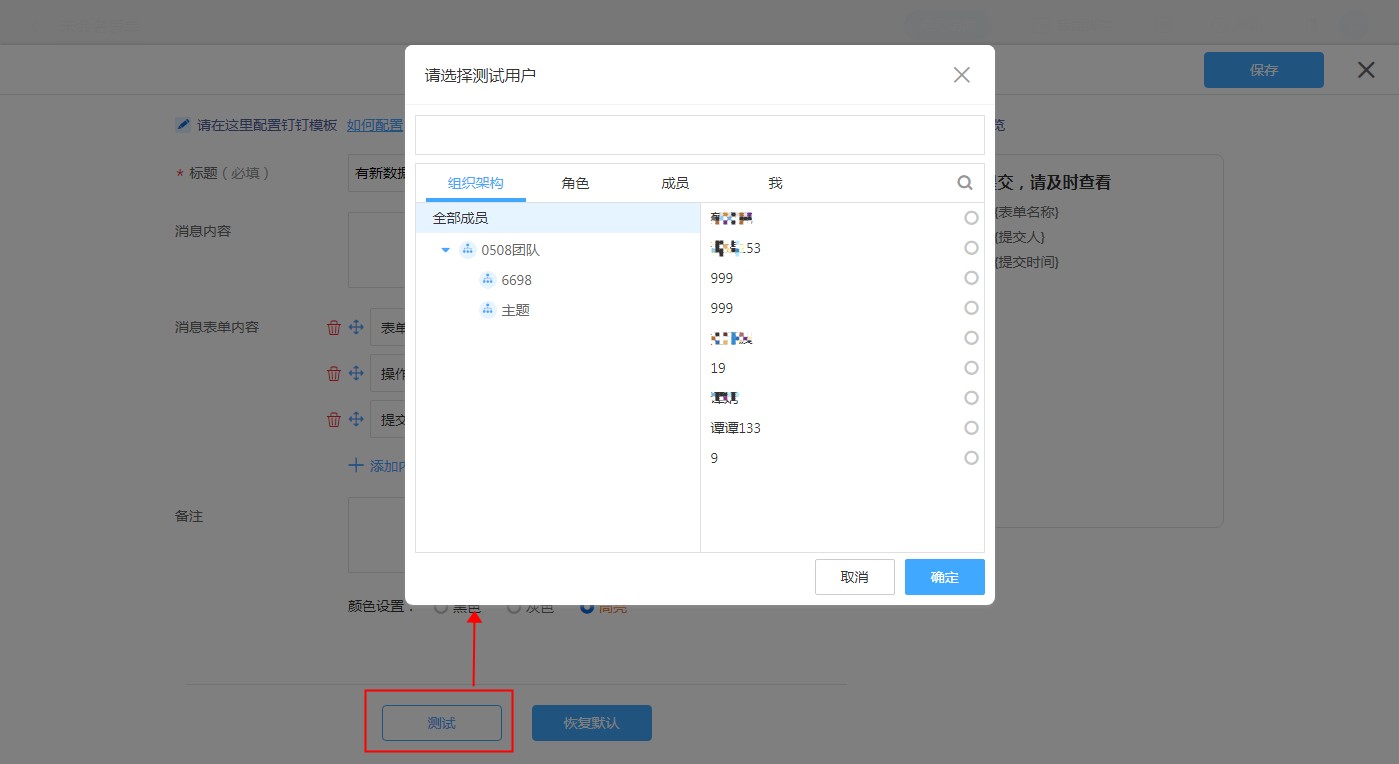
Task: Select the radio button for user 9
Action: pos(971,458)
